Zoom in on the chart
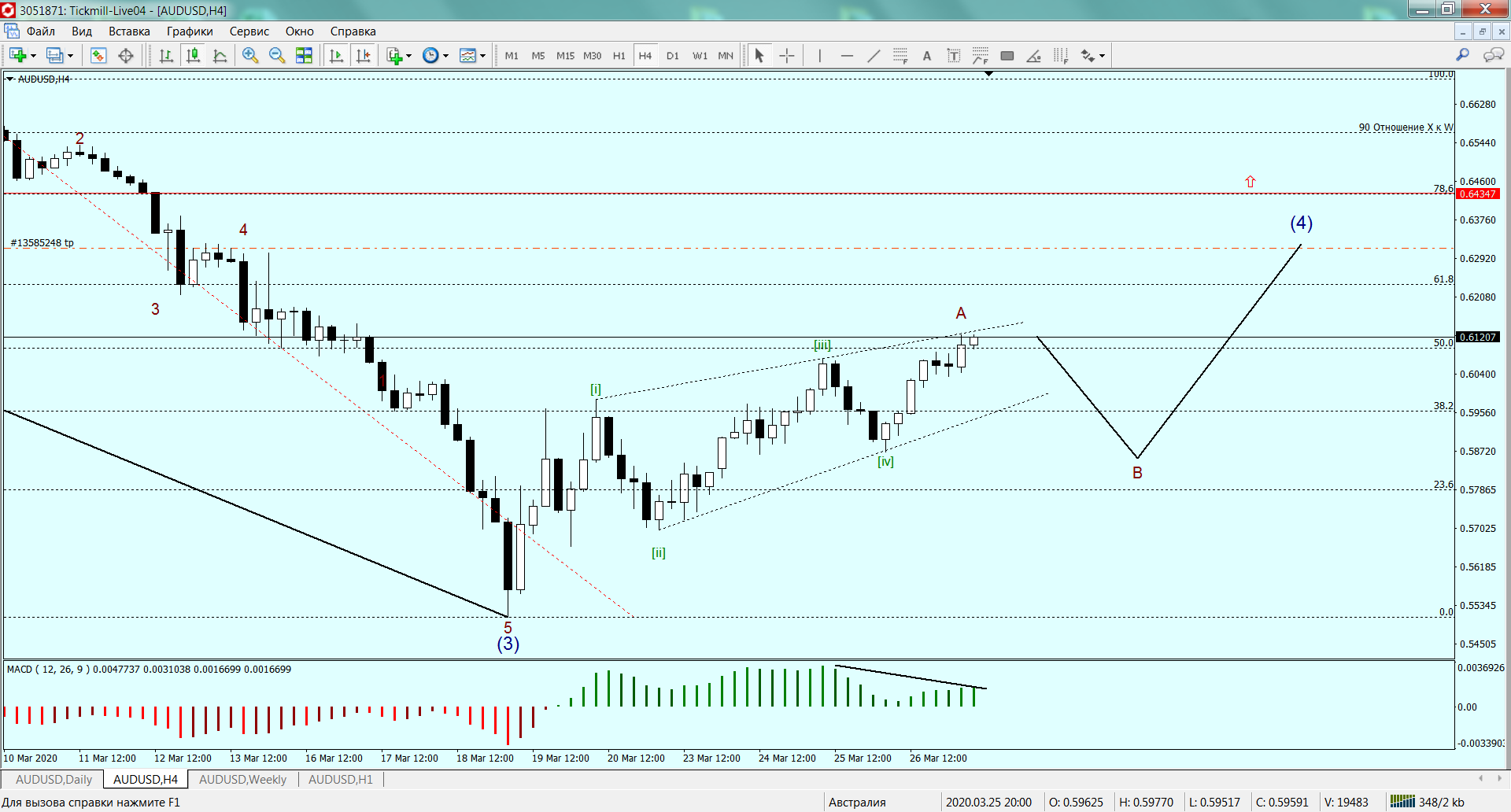This screenshot has width=1511, height=812. (x=250, y=55)
